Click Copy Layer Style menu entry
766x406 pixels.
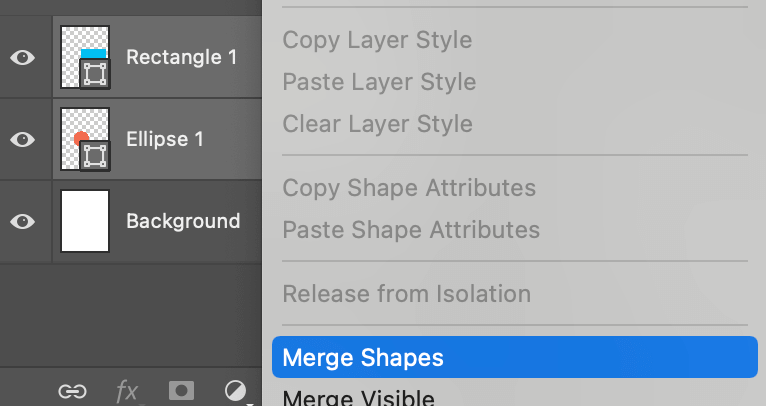click(377, 40)
